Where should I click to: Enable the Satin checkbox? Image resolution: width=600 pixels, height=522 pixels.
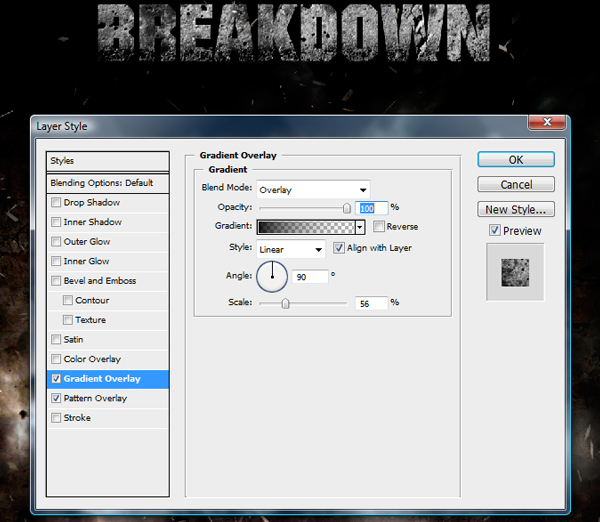coord(56,339)
